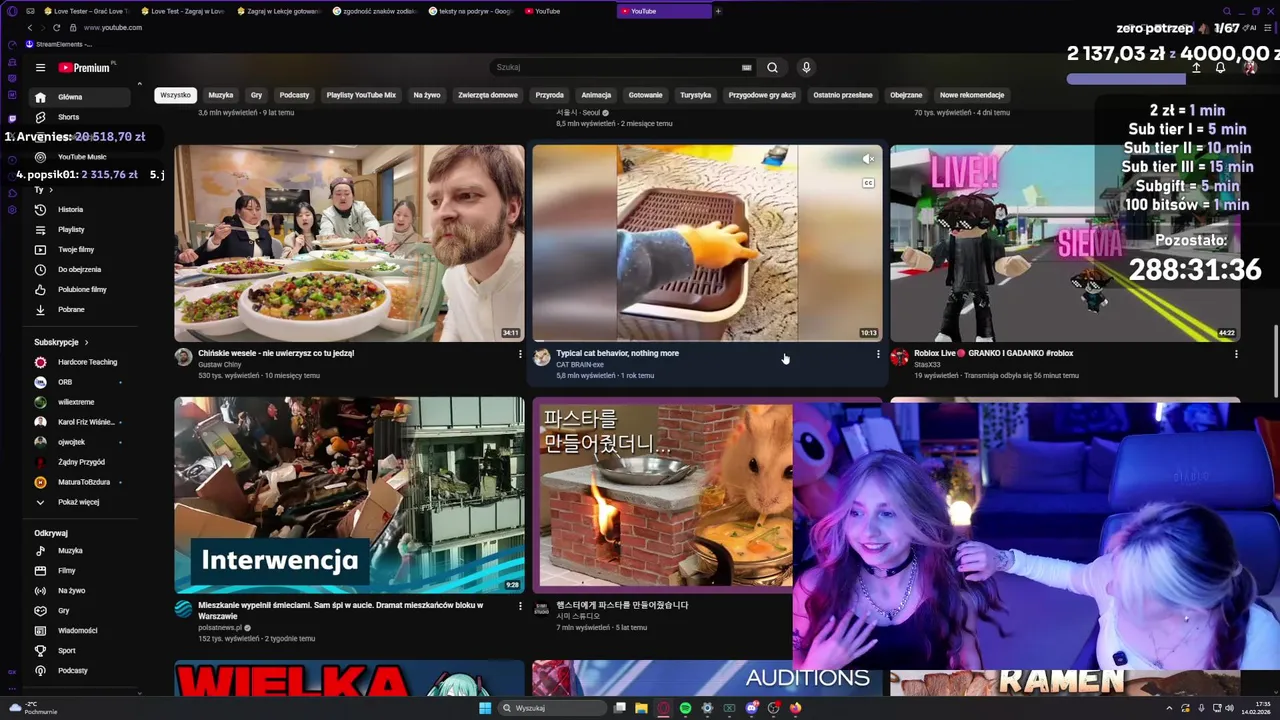This screenshot has height=720, width=1280.
Task: Open video title Chińskie wesele
Action: tap(276, 353)
